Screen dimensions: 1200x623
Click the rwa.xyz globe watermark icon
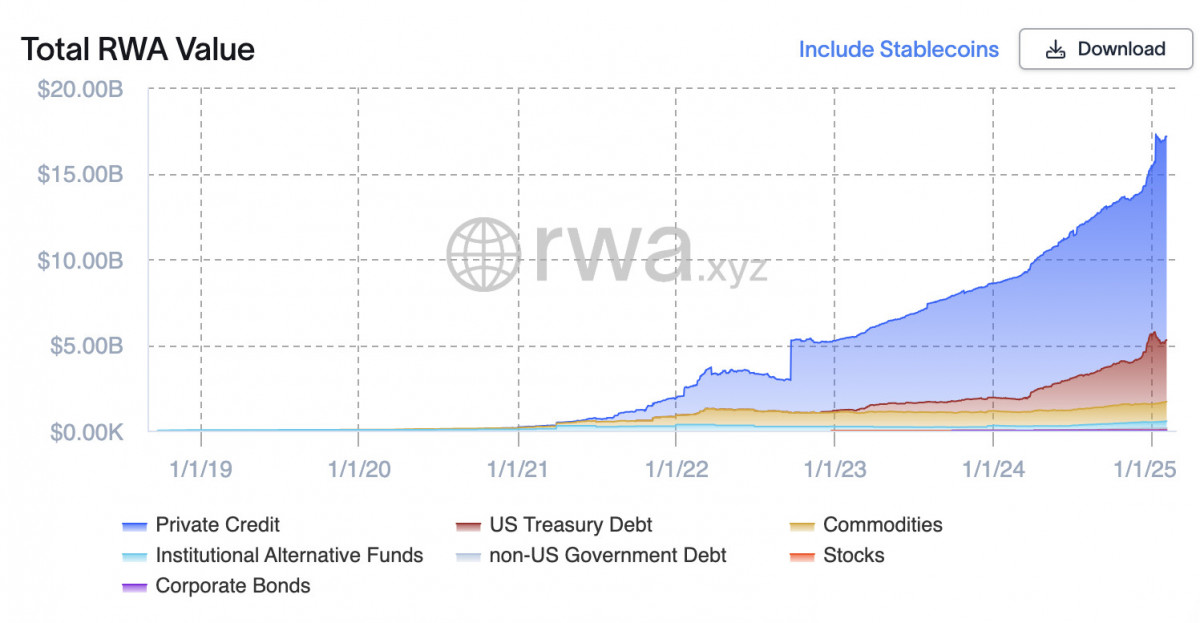(x=484, y=254)
